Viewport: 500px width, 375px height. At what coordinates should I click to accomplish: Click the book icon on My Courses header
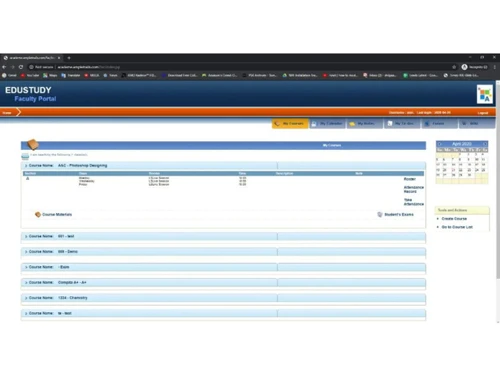coord(33,144)
